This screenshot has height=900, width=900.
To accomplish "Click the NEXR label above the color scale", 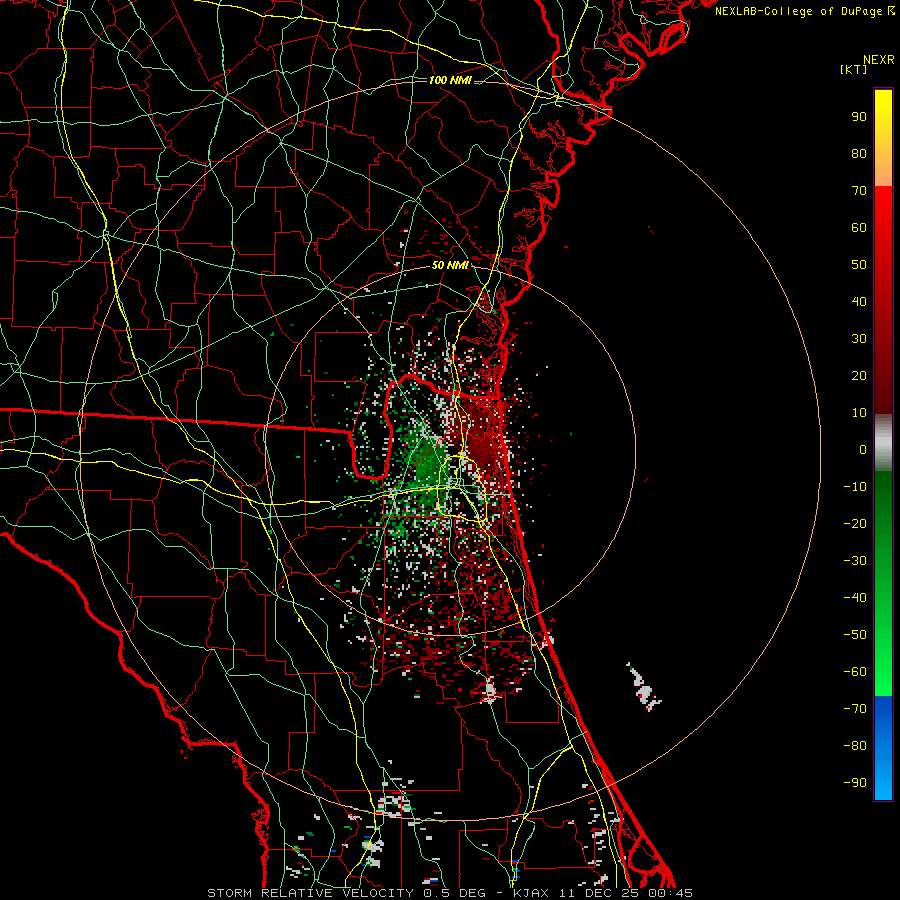I will (879, 60).
